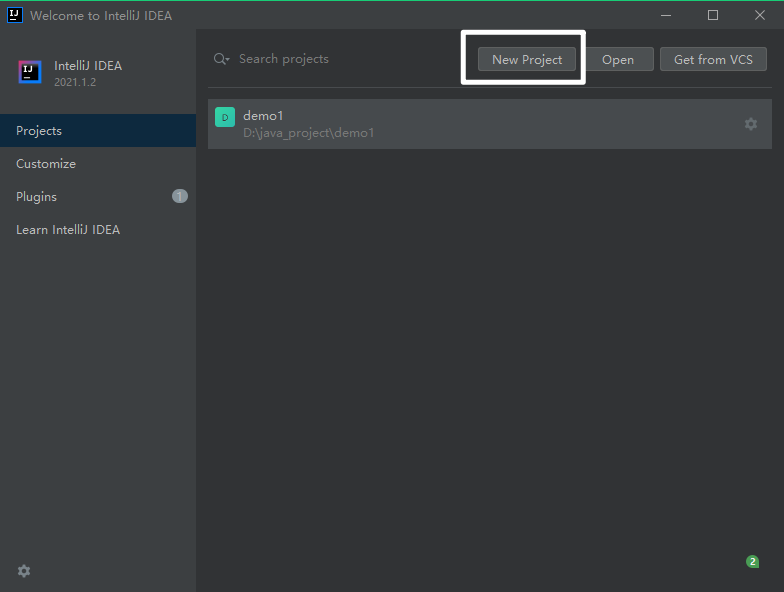Screen dimensions: 784x592
Task: Switch to Customize tab
Action: click(98, 164)
